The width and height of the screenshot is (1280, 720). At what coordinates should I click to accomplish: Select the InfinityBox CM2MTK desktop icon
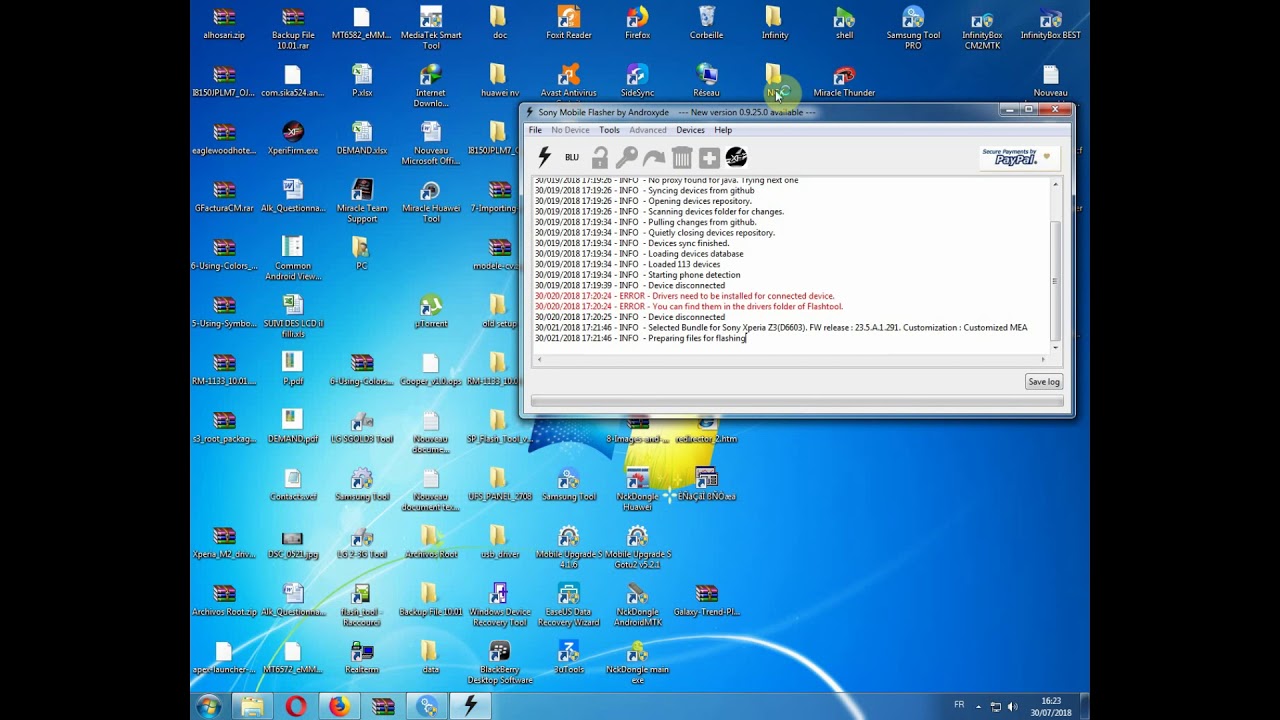[x=982, y=28]
